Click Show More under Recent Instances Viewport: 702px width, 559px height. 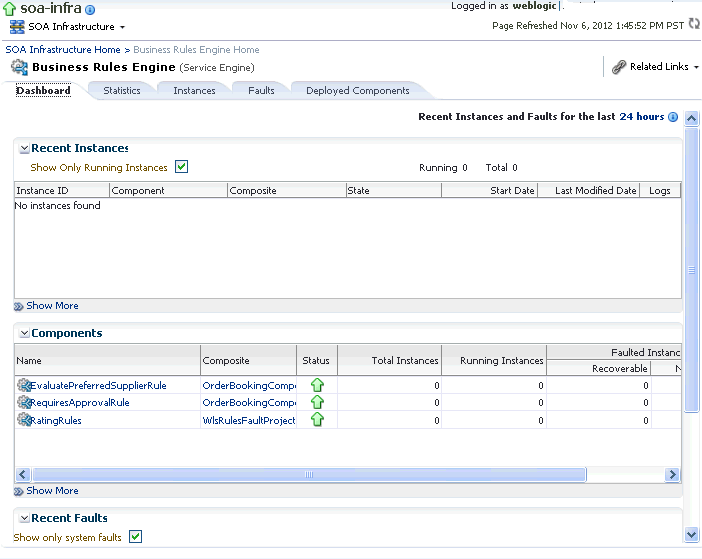(52, 306)
